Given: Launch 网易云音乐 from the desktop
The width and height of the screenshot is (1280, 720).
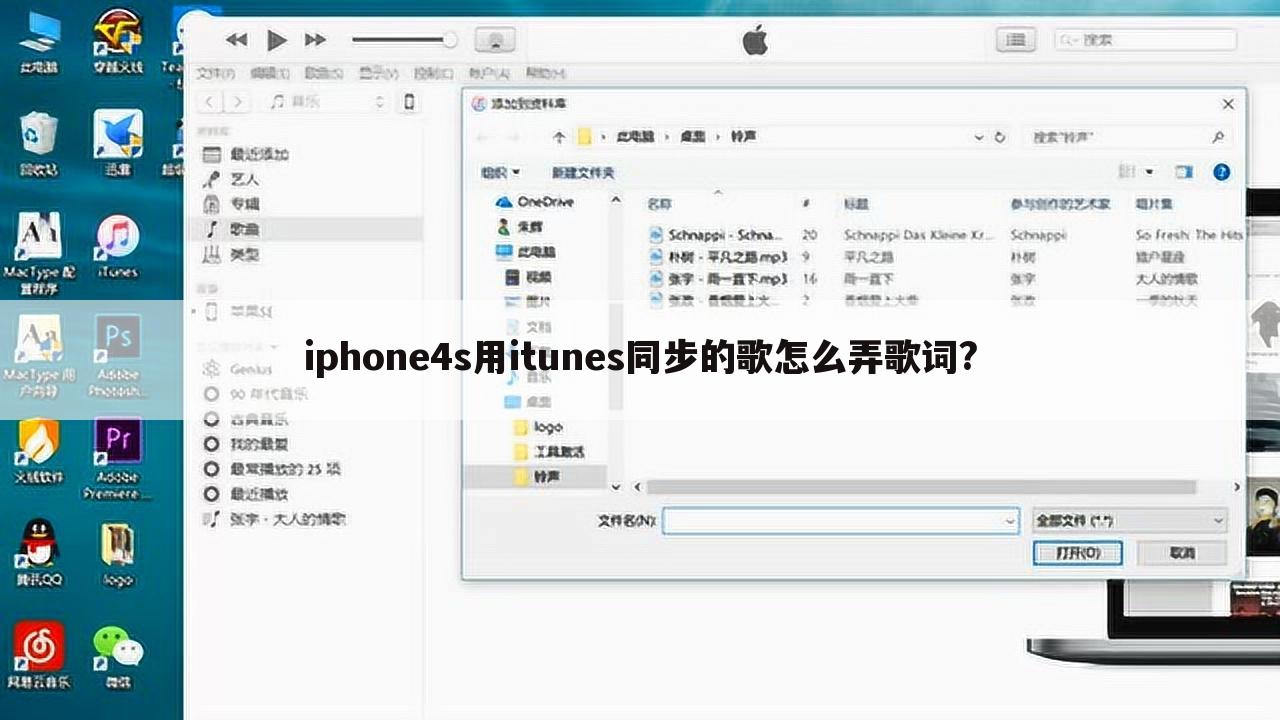Looking at the screenshot, I should [38, 645].
